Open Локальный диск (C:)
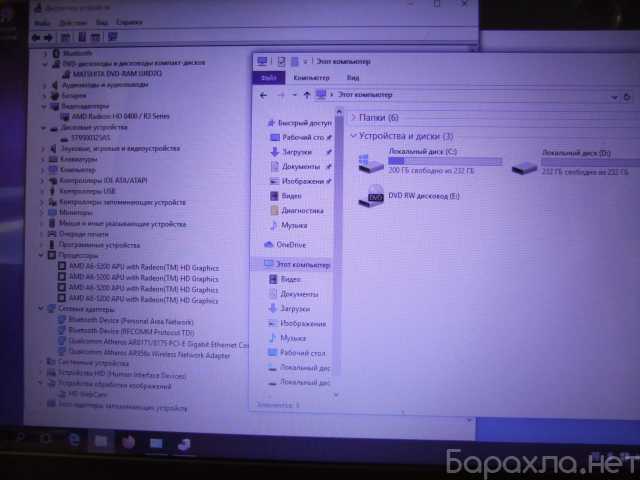The height and width of the screenshot is (480, 640). [x=430, y=162]
